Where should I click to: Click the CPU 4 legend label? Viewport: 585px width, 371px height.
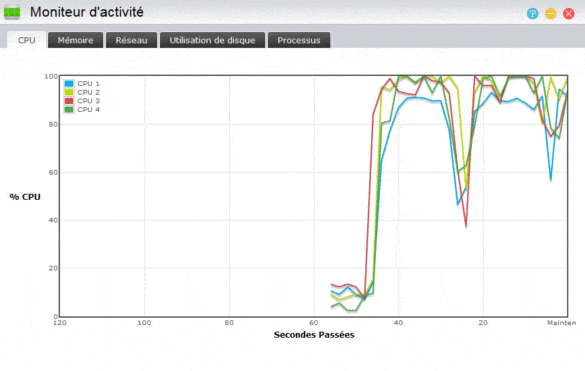click(x=88, y=109)
